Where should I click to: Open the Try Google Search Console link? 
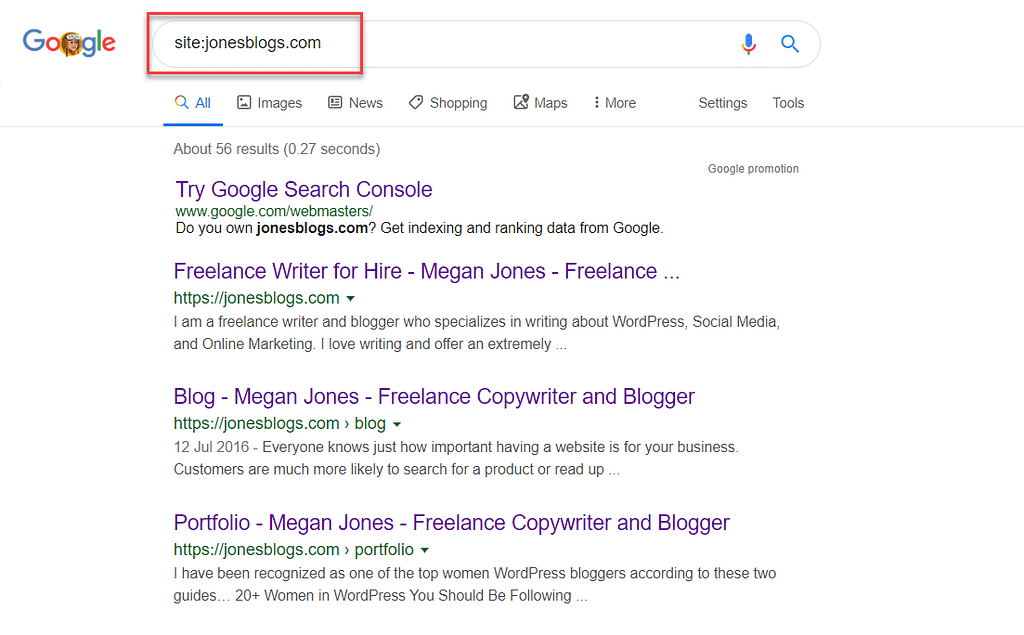click(x=303, y=189)
